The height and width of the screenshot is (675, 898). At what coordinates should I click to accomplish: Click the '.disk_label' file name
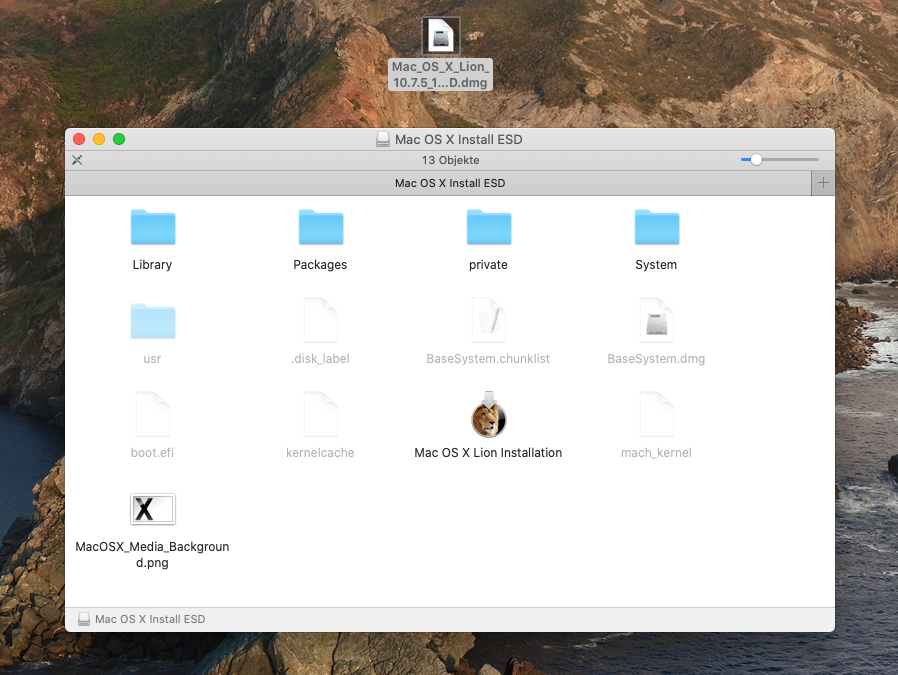(x=320, y=358)
